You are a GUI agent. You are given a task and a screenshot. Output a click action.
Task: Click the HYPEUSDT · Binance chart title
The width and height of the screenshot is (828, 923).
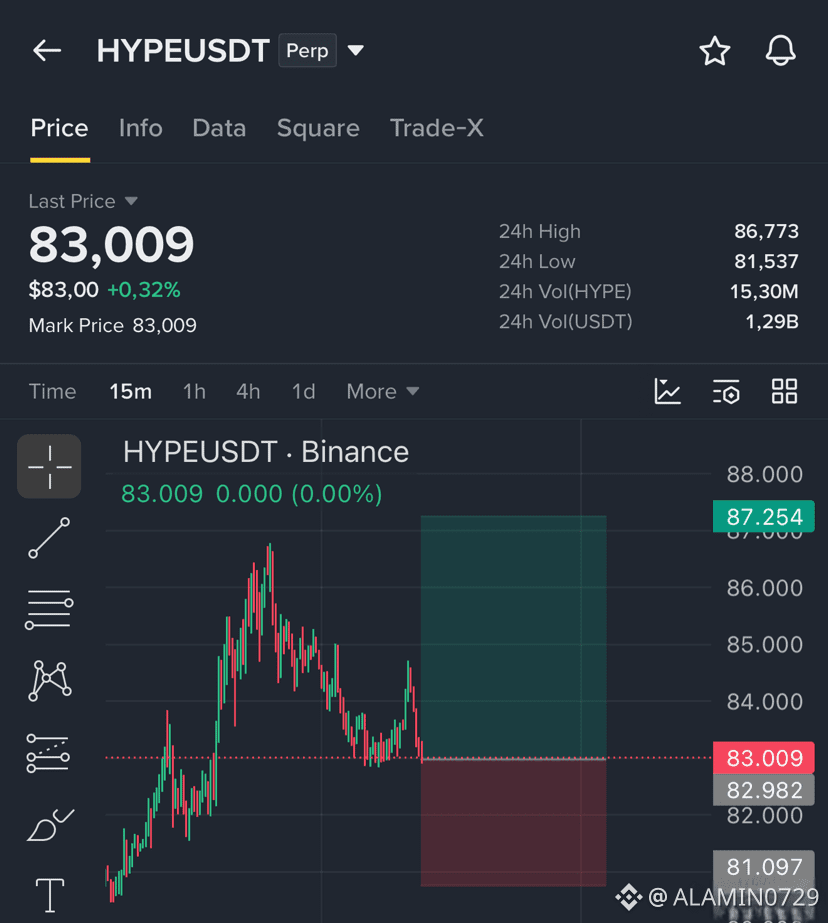[266, 452]
